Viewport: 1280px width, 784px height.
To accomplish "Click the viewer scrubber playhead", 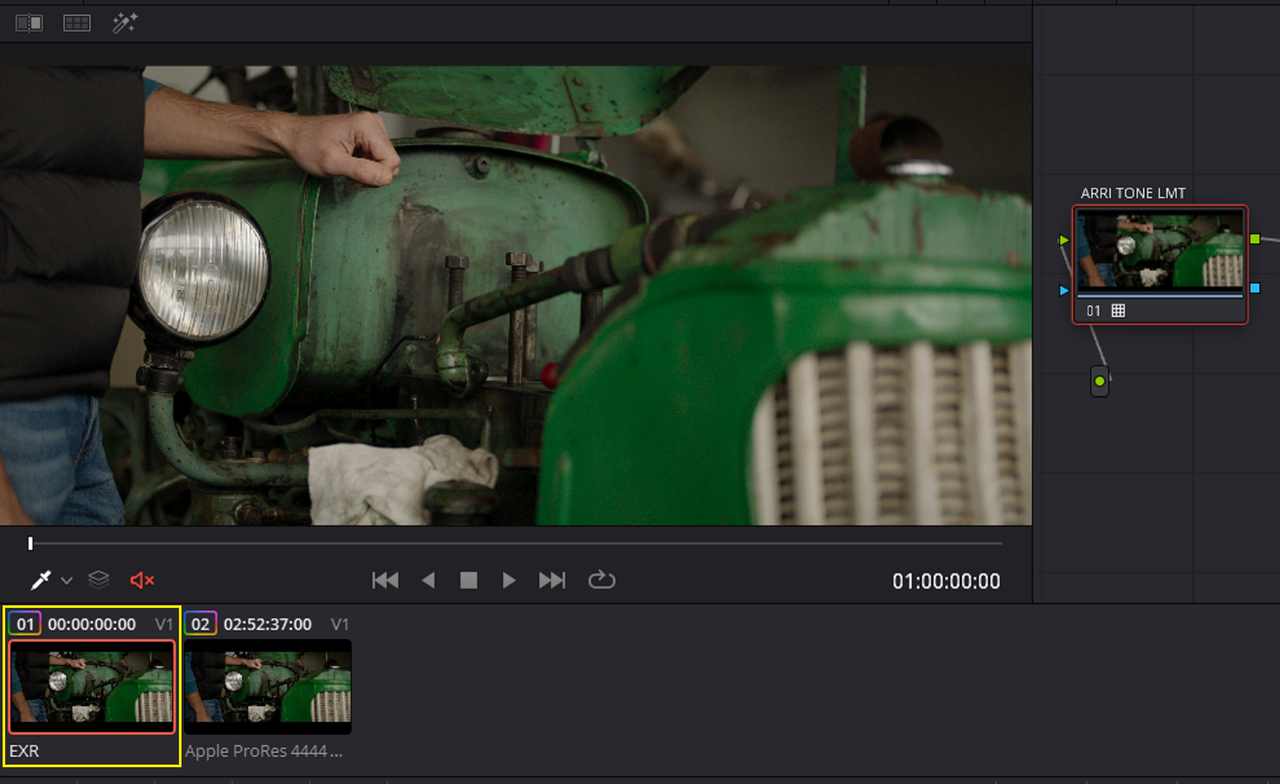I will pos(30,543).
